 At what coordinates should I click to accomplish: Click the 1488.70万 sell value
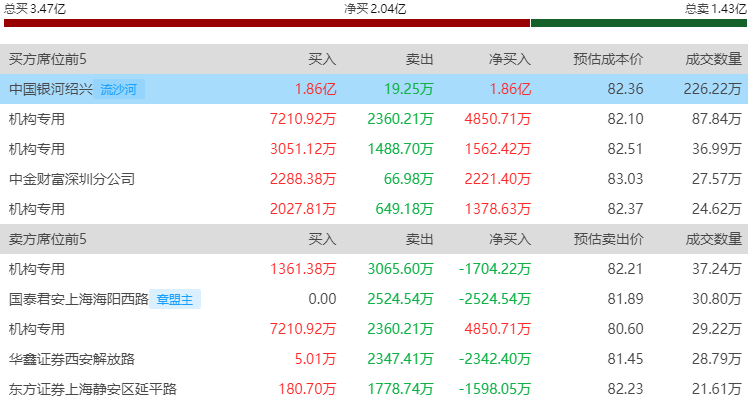click(400, 149)
